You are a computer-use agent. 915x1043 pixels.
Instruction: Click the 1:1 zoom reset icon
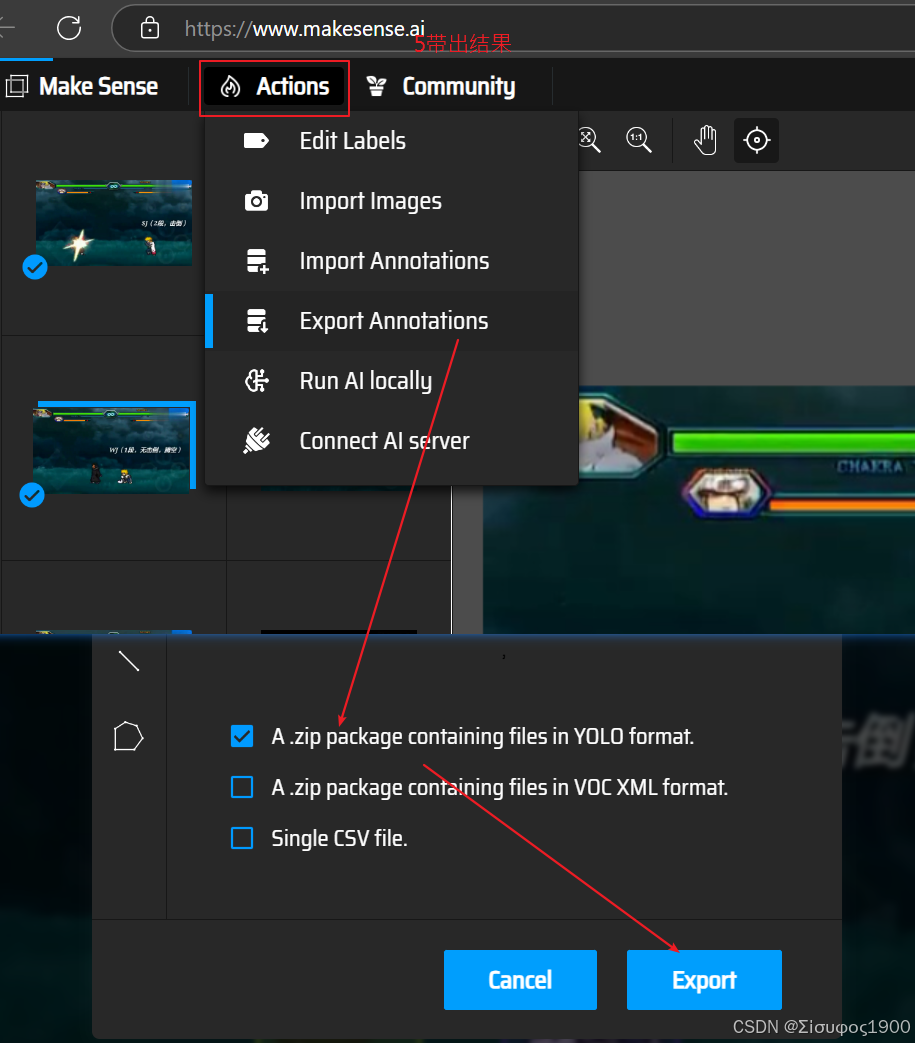point(639,140)
